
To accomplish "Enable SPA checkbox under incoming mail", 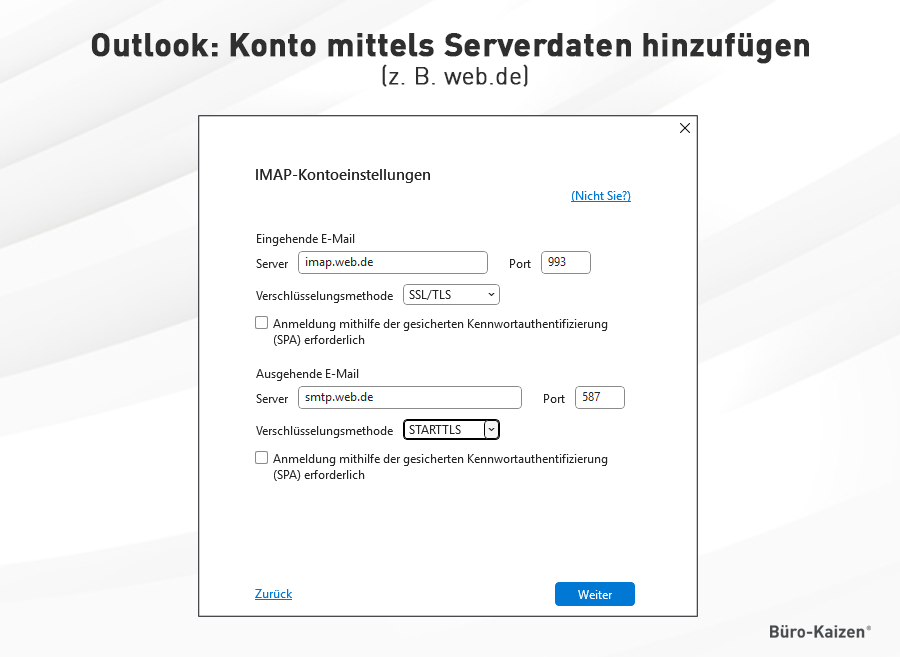I will click(262, 323).
